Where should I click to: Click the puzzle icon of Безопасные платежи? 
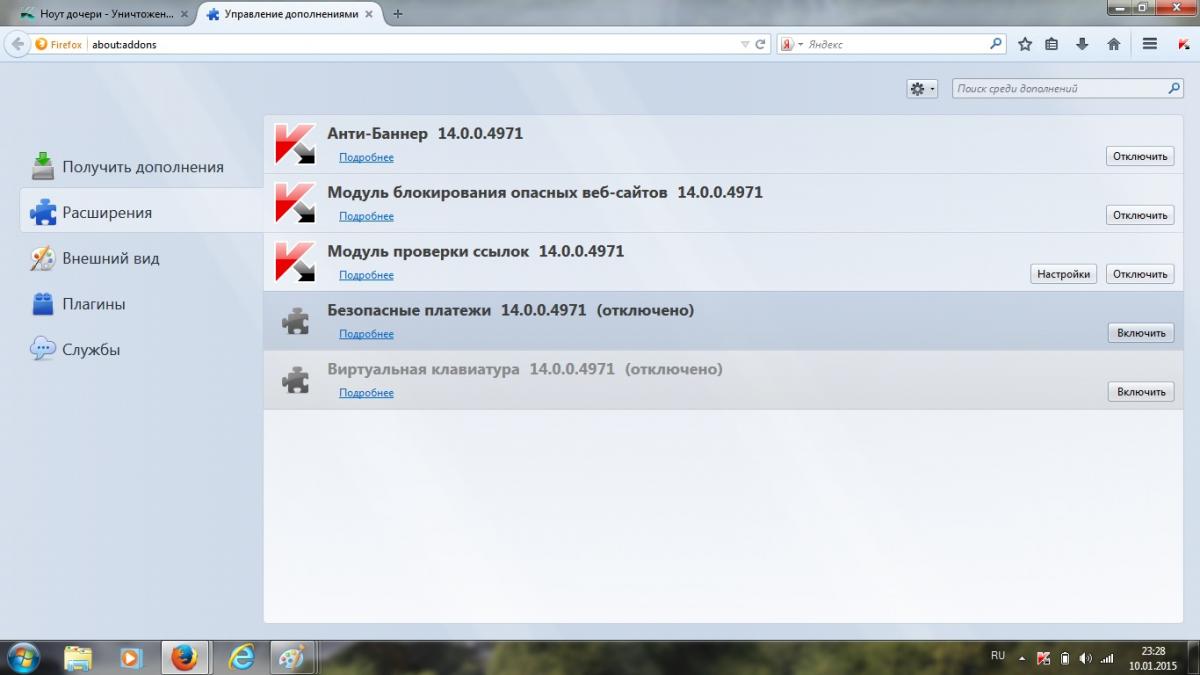tap(295, 321)
